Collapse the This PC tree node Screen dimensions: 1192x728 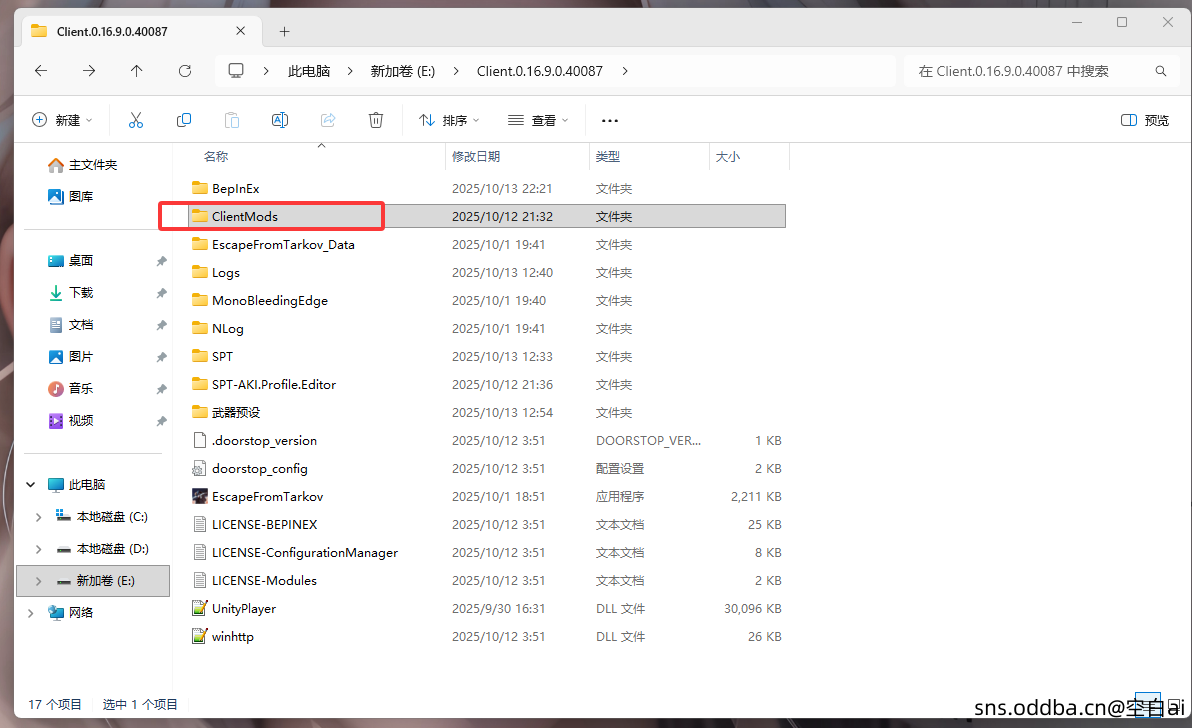pos(31,485)
